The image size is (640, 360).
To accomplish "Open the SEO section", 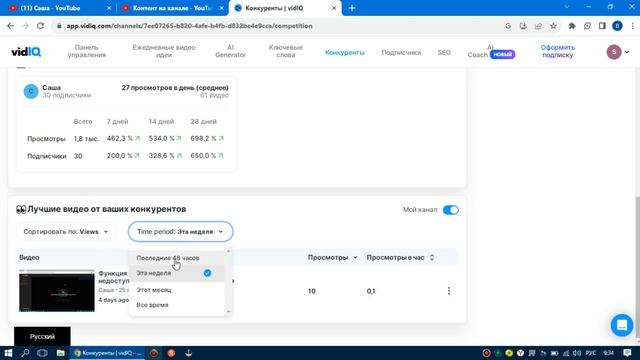I will [x=444, y=53].
